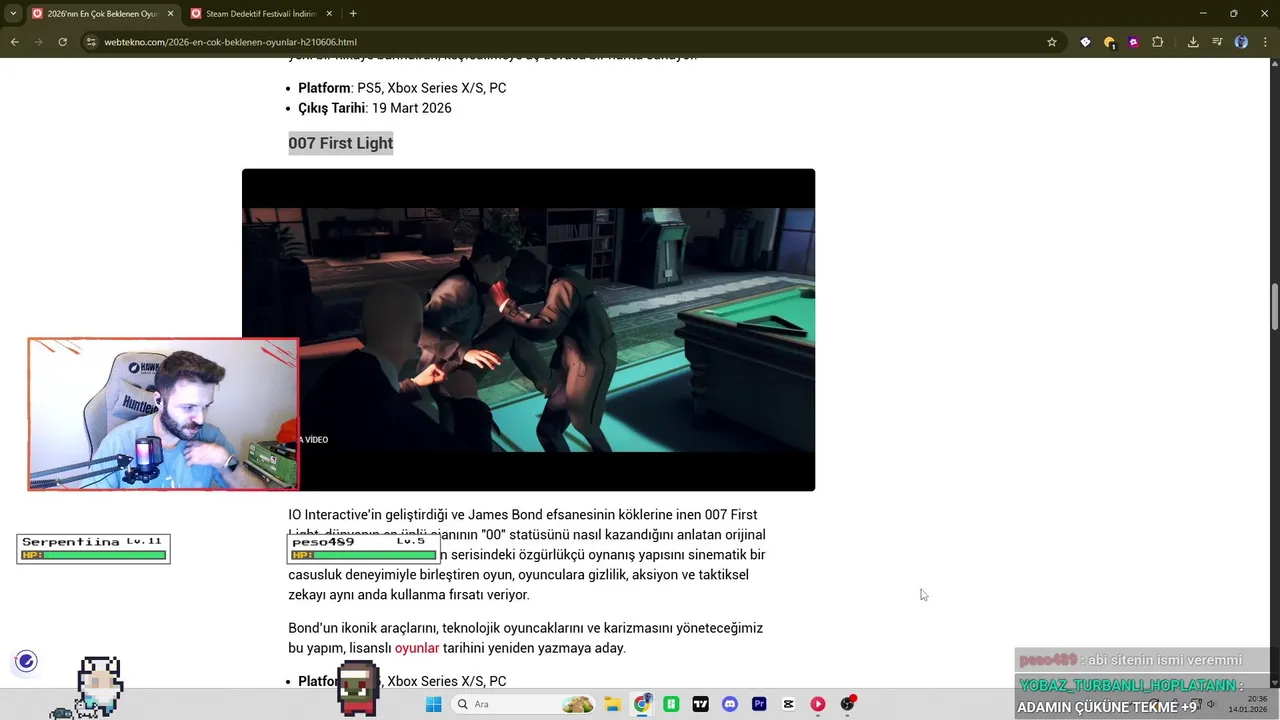
Task: Open a new browser tab
Action: pyautogui.click(x=353, y=14)
